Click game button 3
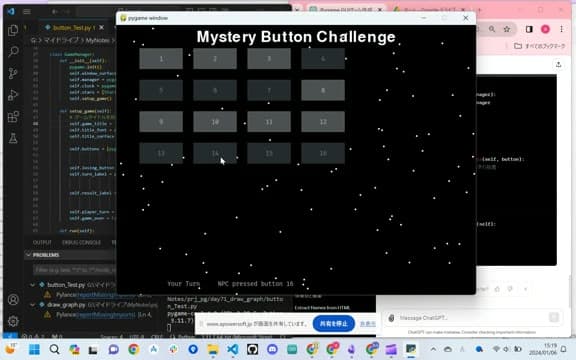 [269, 58]
